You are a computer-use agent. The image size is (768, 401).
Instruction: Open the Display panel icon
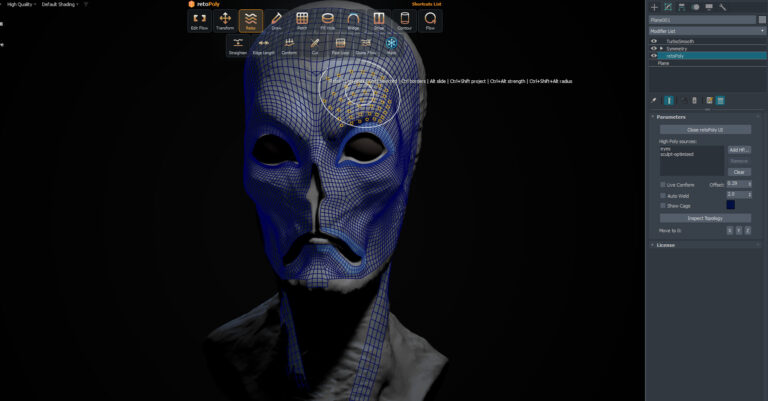tap(709, 7)
